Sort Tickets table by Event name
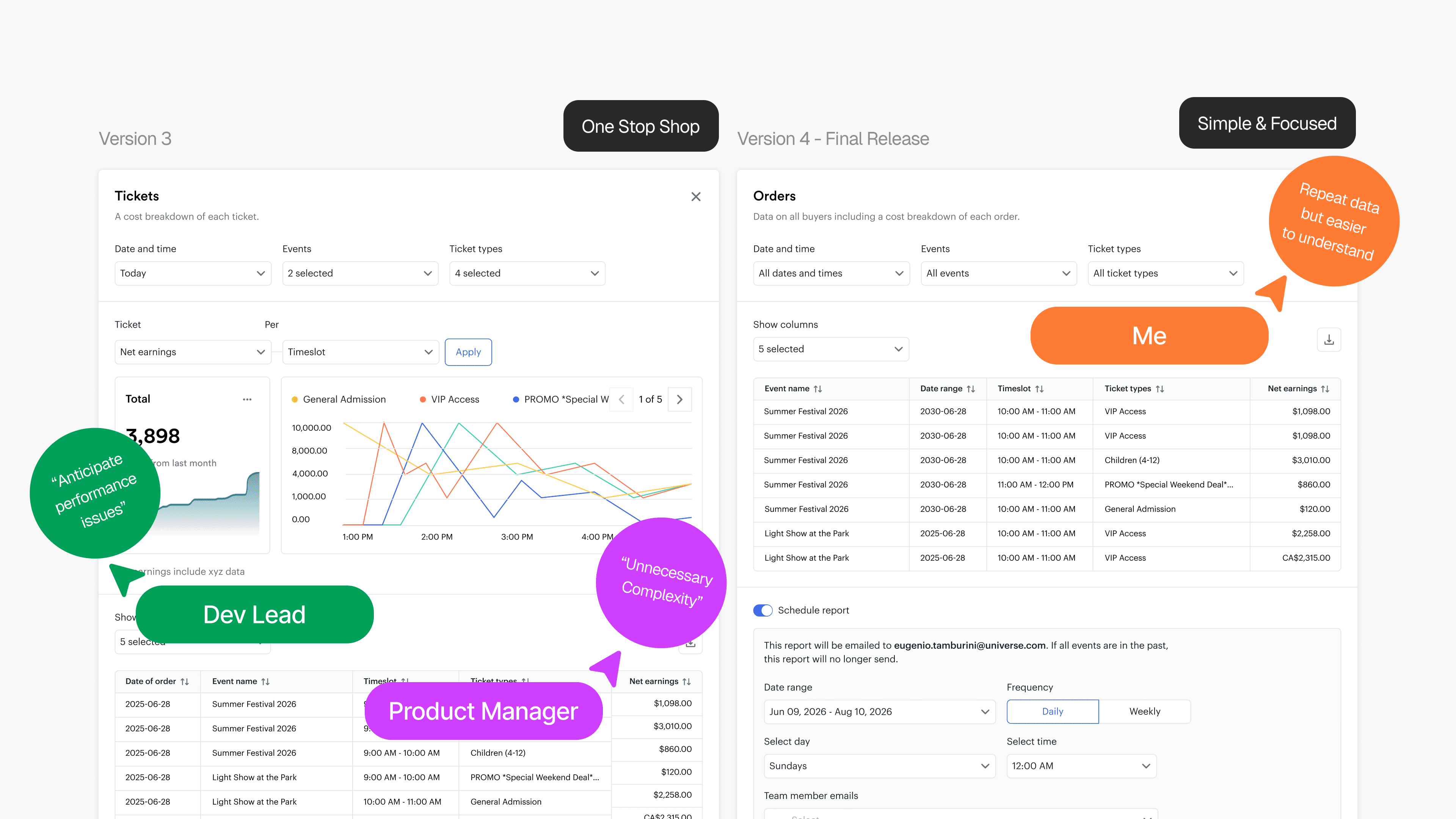This screenshot has height=819, width=1456. click(x=265, y=682)
